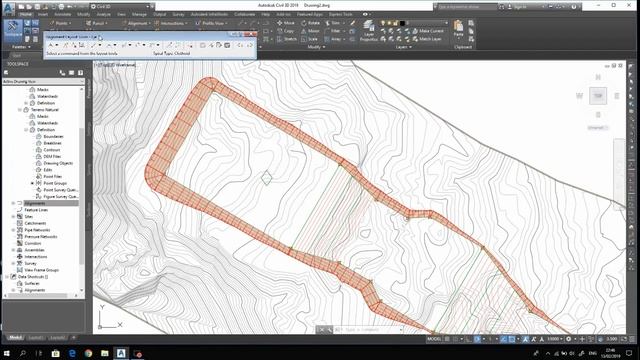
Task: Select Assemblies item in Toolspace tree
Action: [x=34, y=250]
